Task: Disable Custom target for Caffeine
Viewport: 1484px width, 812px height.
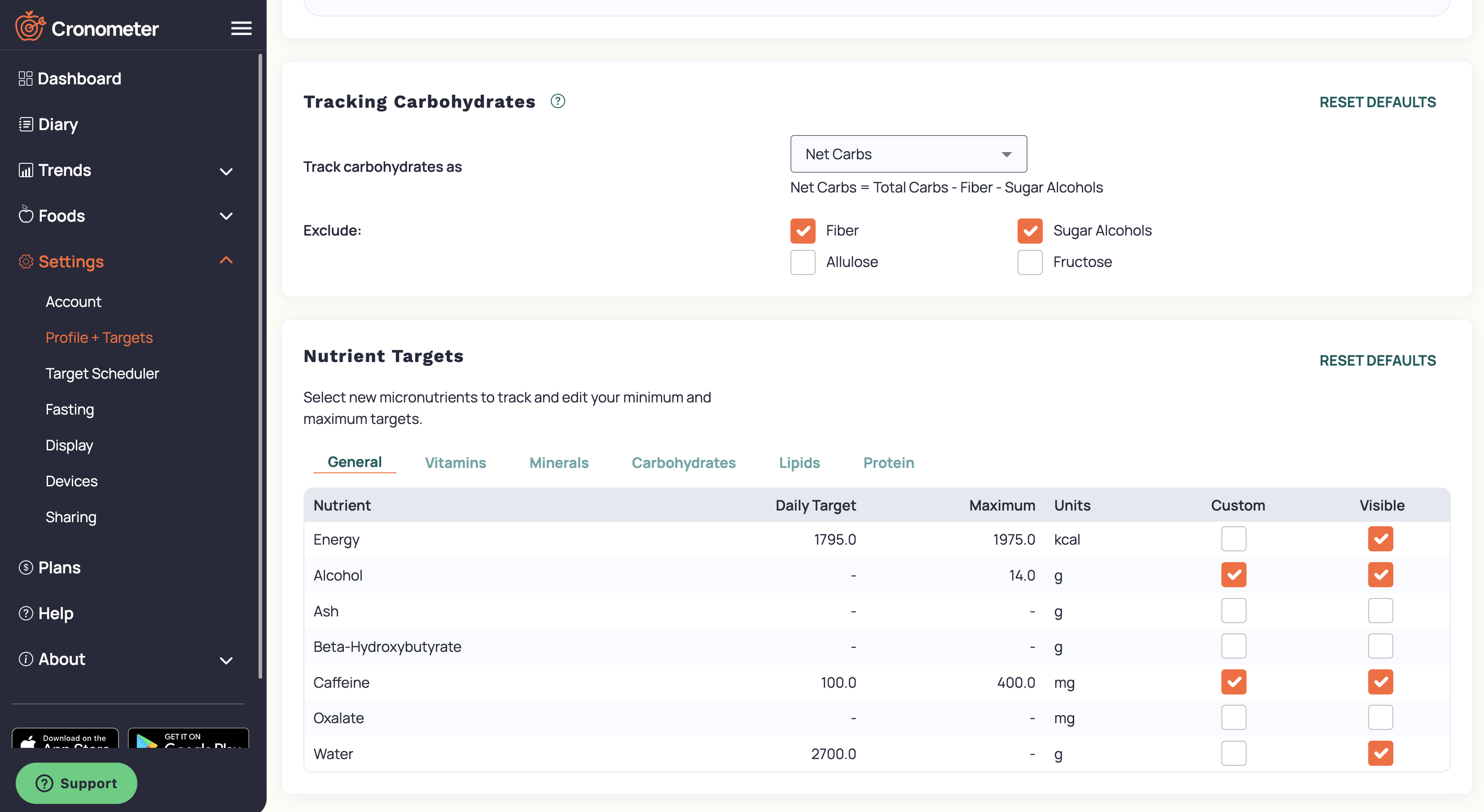Action: (x=1234, y=682)
